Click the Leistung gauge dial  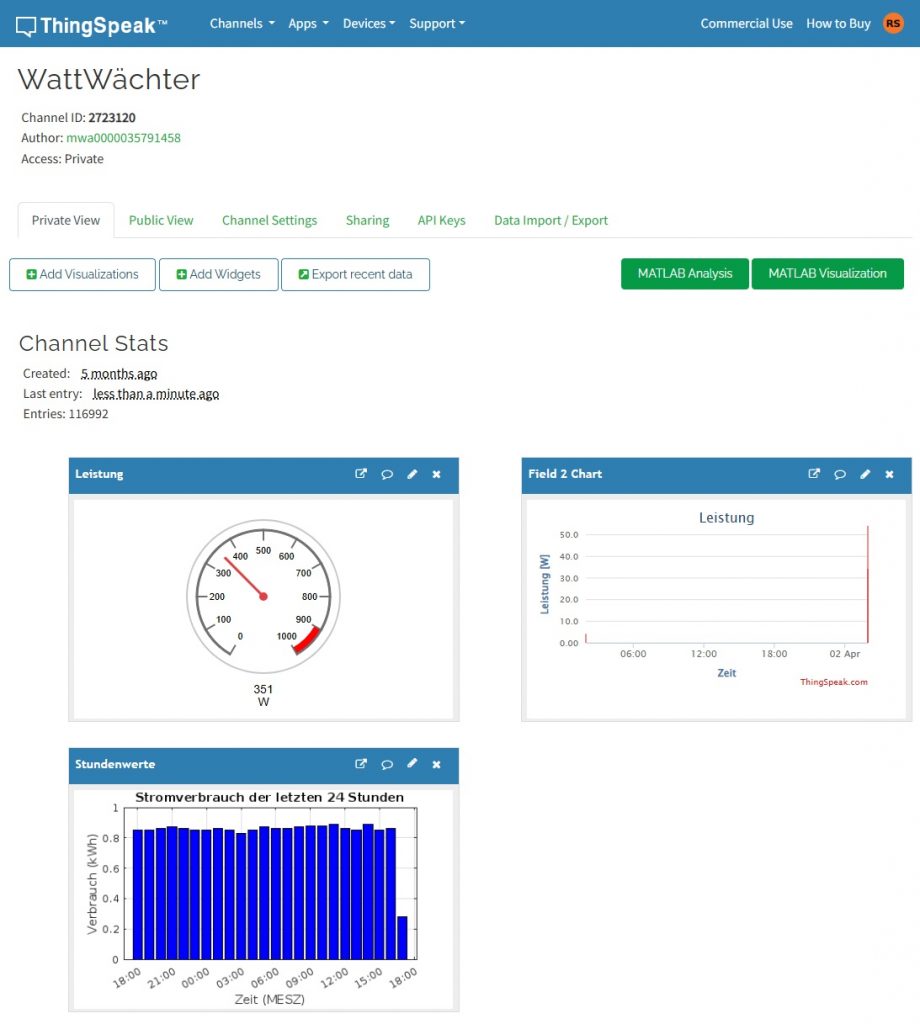263,597
